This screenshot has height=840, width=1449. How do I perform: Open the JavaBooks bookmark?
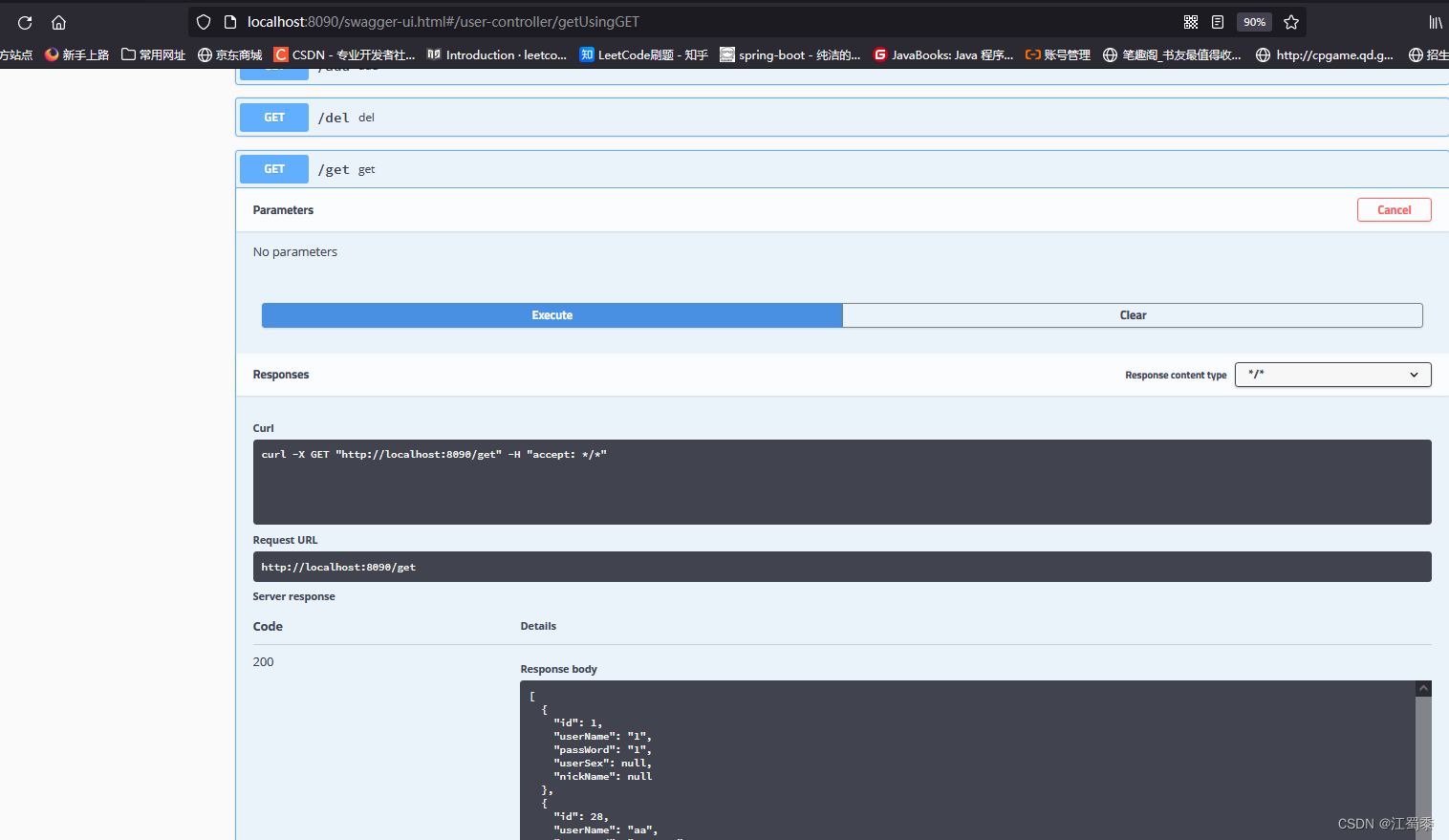pos(943,54)
